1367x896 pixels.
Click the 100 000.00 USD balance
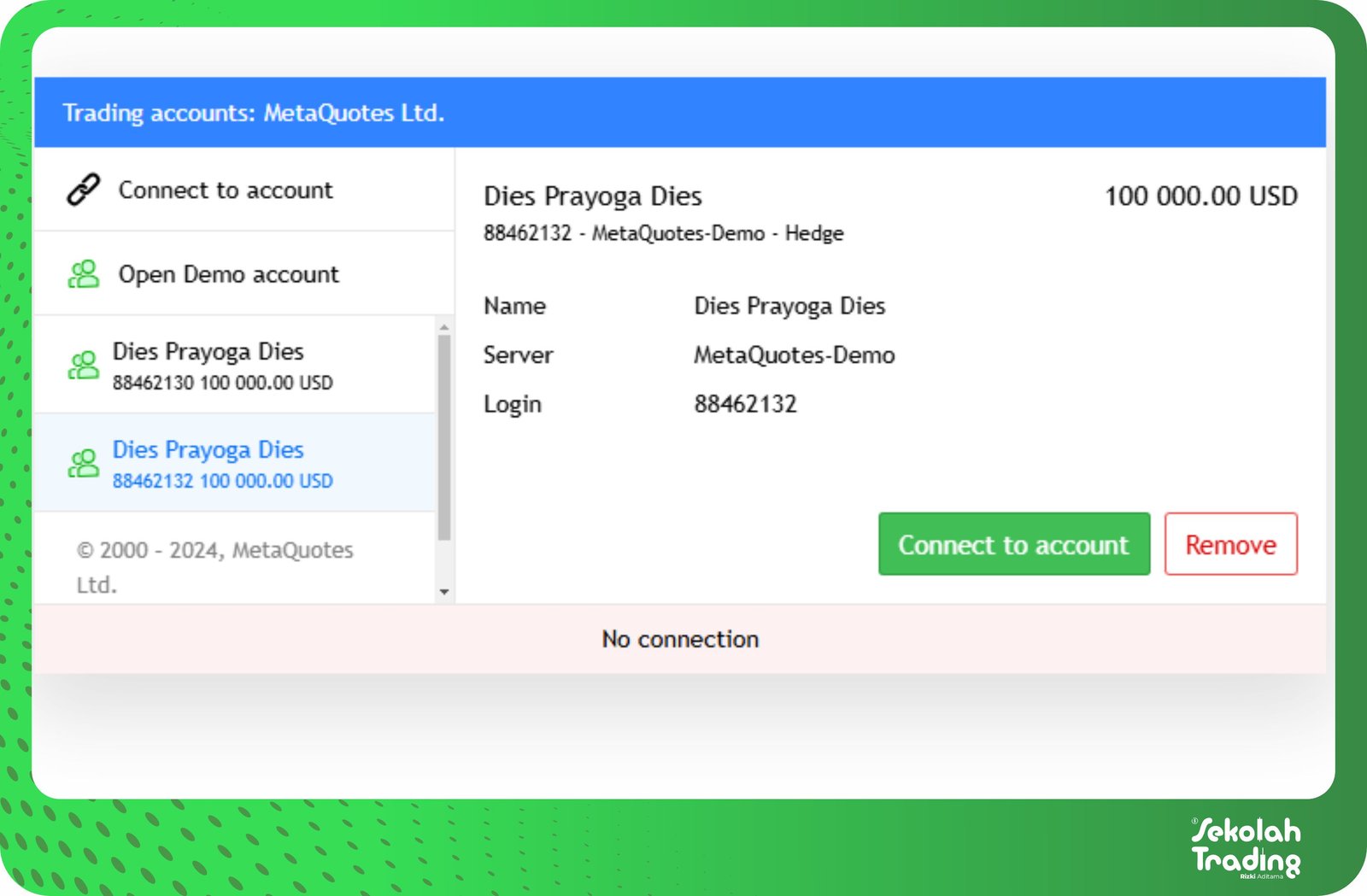pyautogui.click(x=1201, y=196)
